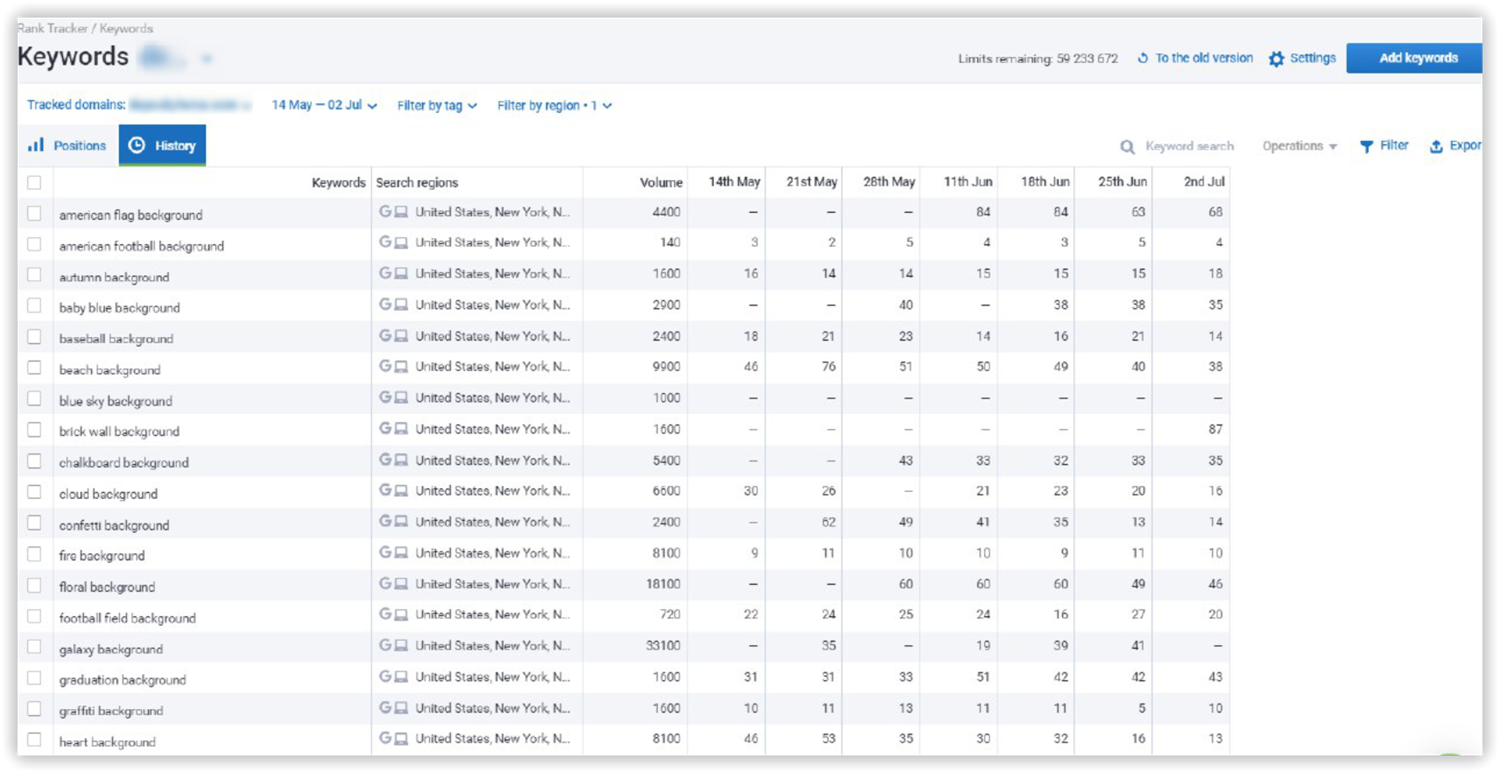1500x773 pixels.
Task: Switch to the Positions tab
Action: tap(67, 145)
